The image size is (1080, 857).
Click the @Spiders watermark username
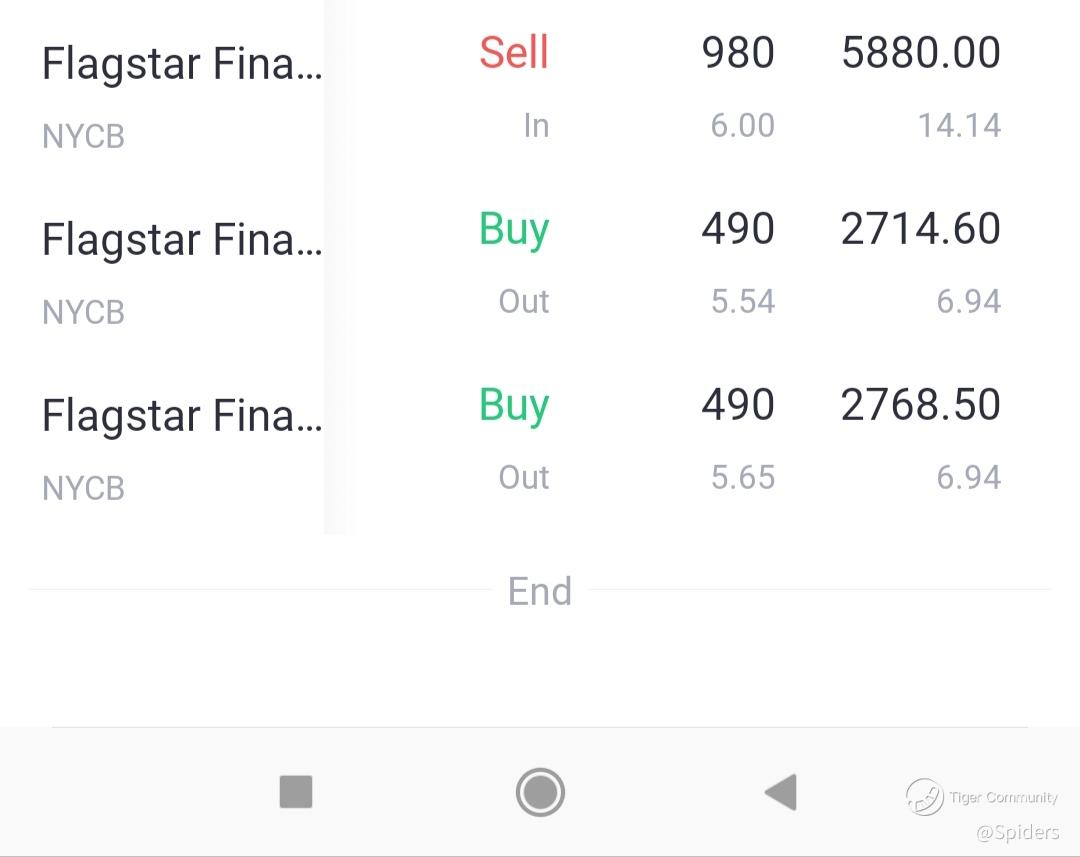tap(1017, 831)
